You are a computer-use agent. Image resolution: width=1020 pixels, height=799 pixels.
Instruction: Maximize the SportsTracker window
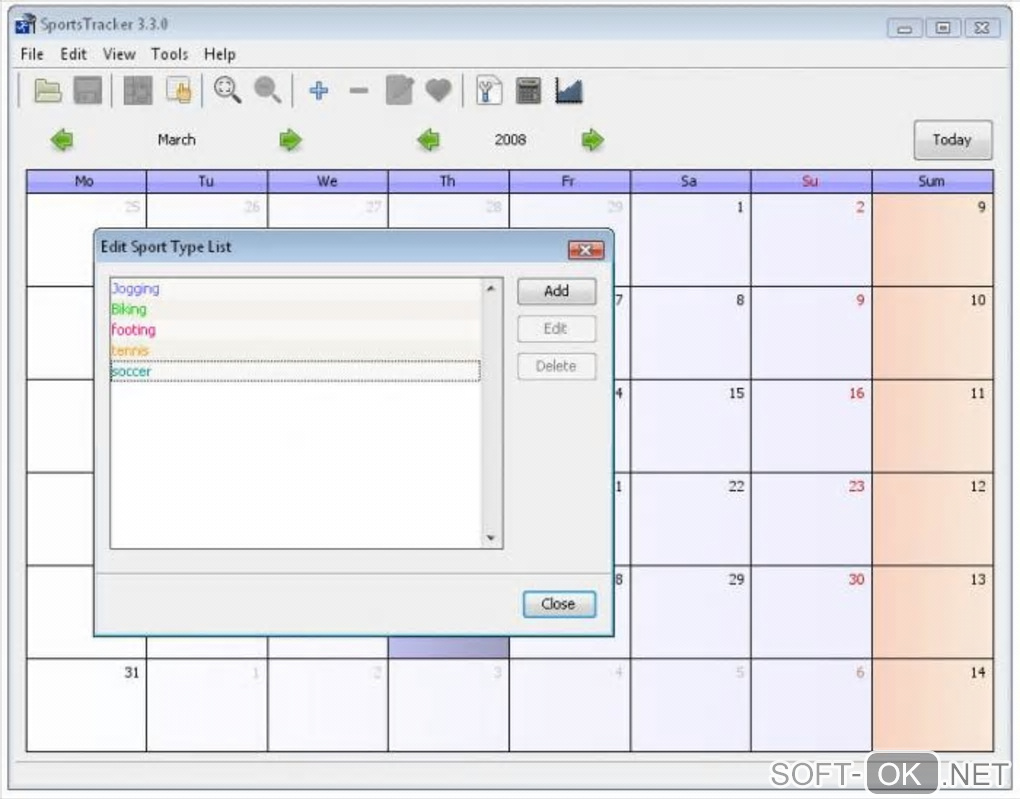click(943, 28)
